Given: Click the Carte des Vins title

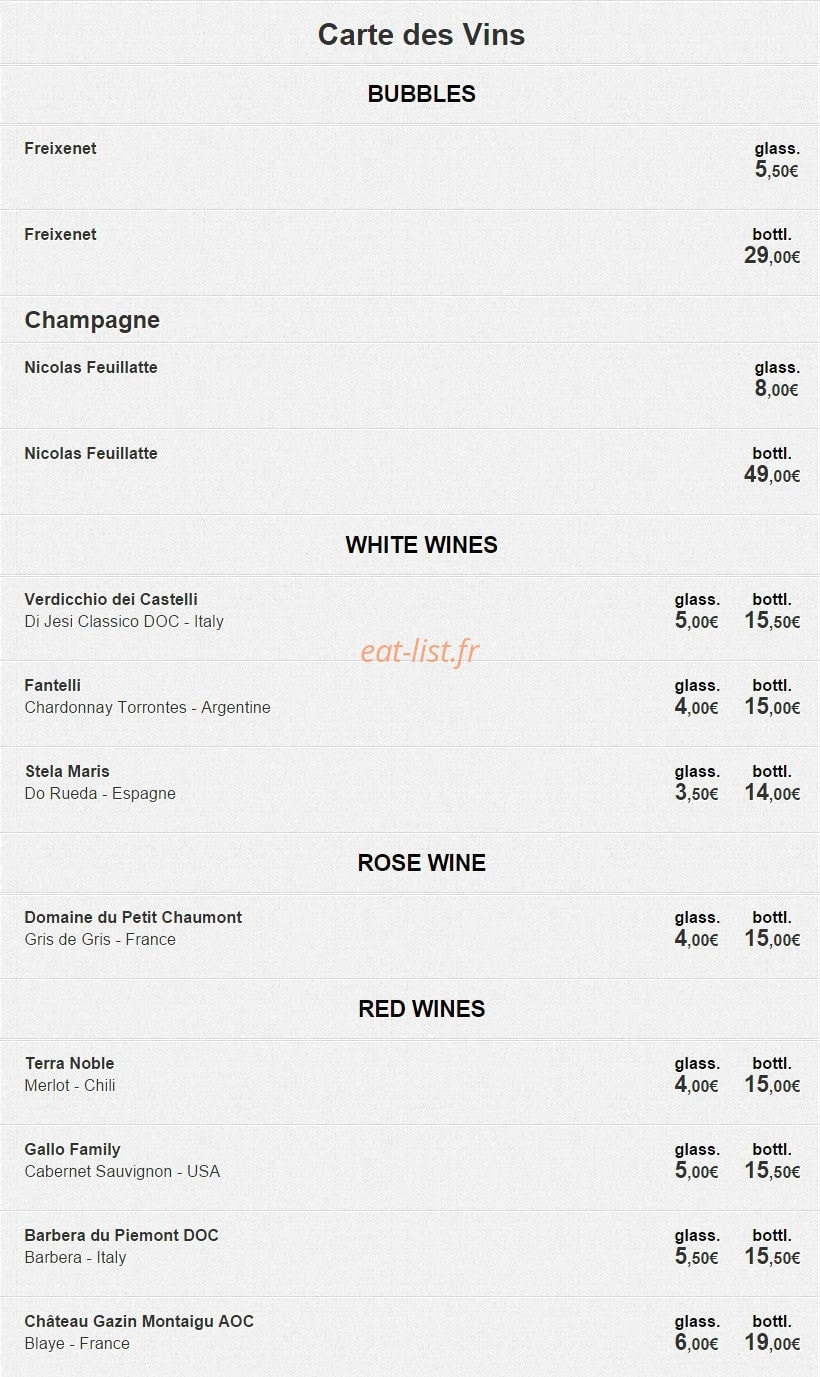Looking at the screenshot, I should pyautogui.click(x=421, y=34).
